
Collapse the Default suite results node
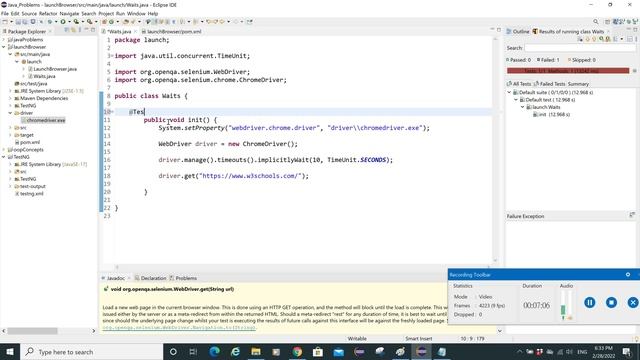pyautogui.click(x=509, y=93)
